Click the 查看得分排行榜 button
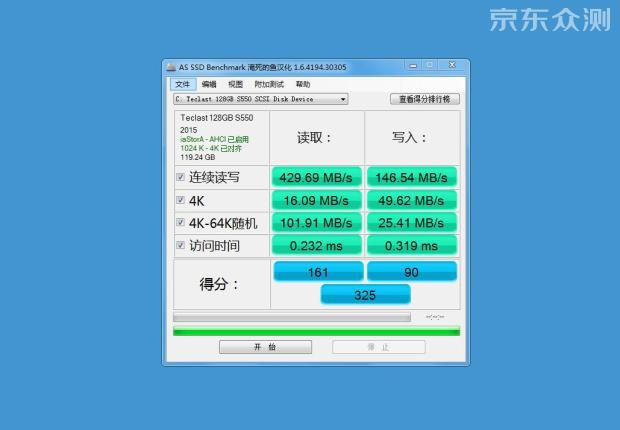The image size is (620, 430). click(x=425, y=99)
